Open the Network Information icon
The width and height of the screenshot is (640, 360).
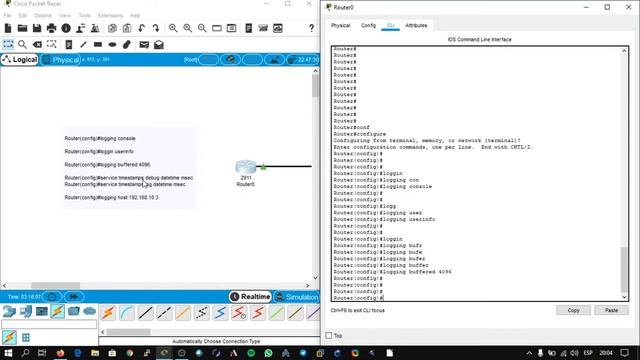(66, 28)
